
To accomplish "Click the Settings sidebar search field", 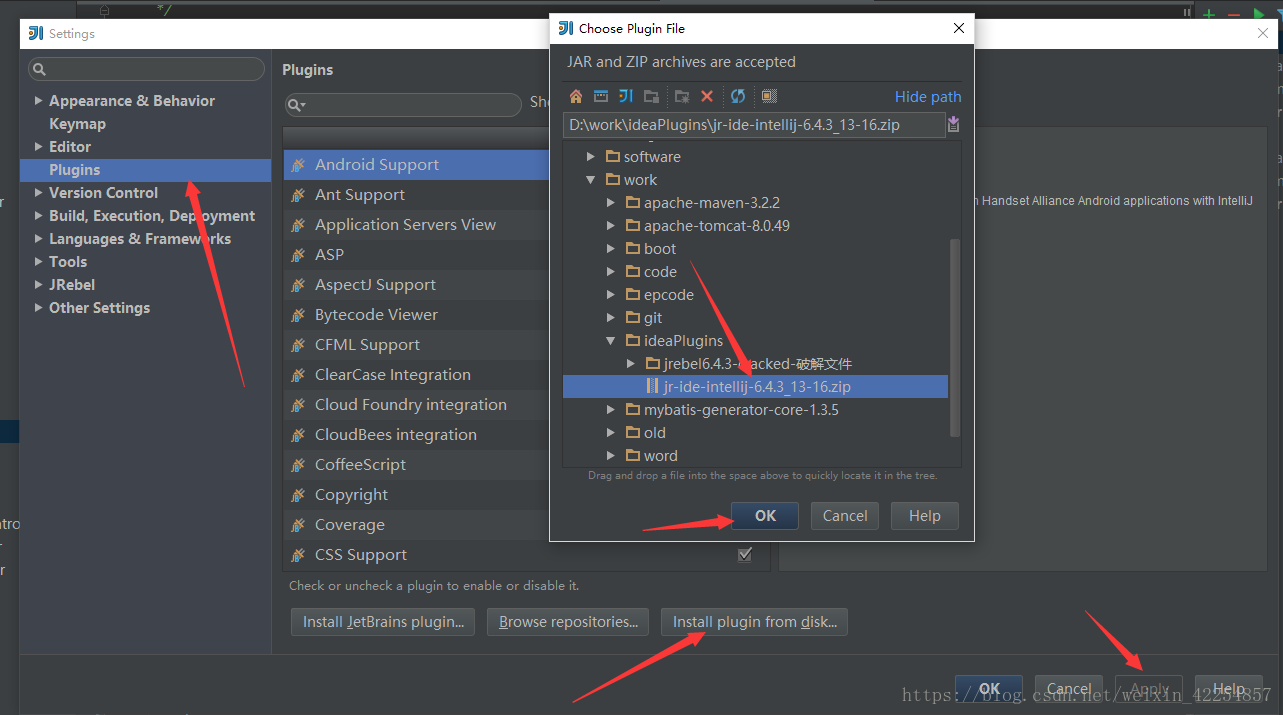I will (x=146, y=69).
